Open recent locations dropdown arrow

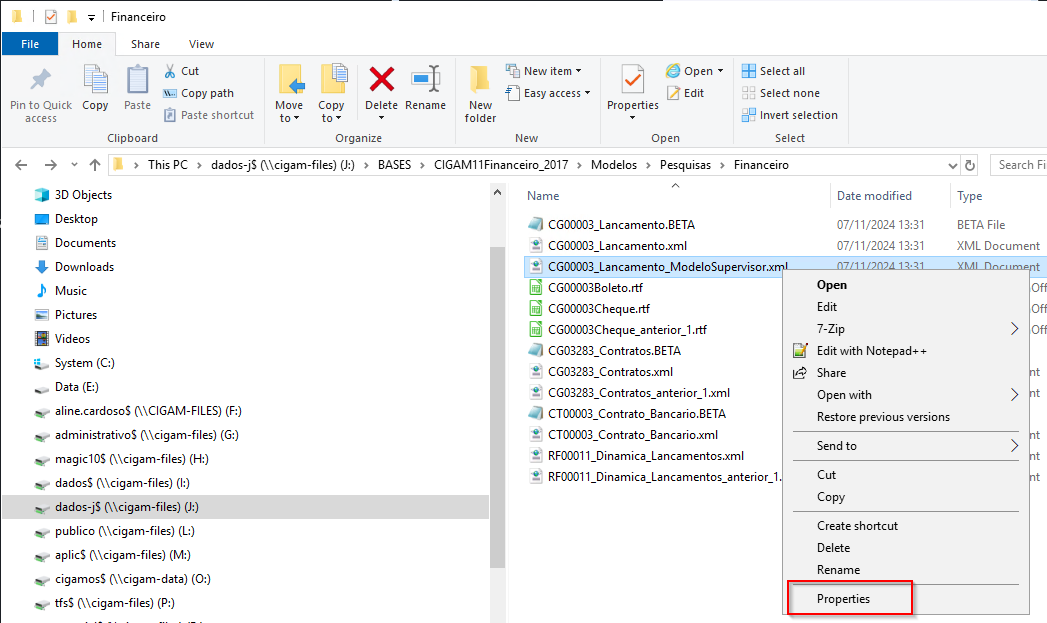pyautogui.click(x=74, y=165)
